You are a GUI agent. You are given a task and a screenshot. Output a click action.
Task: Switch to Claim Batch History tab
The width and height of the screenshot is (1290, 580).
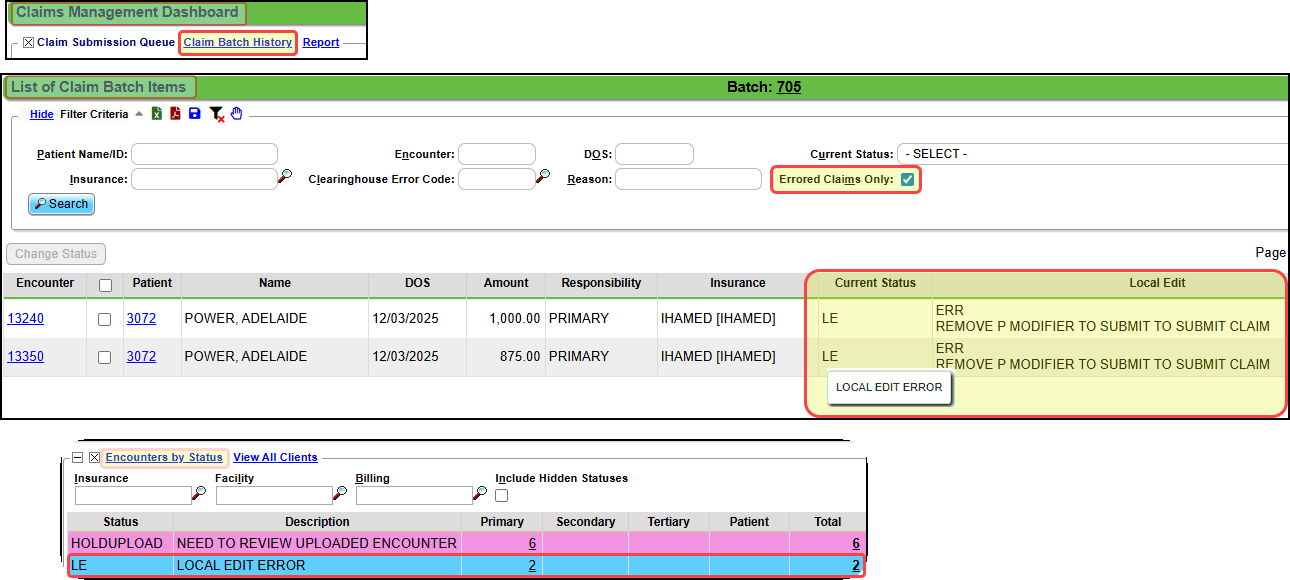(238, 42)
